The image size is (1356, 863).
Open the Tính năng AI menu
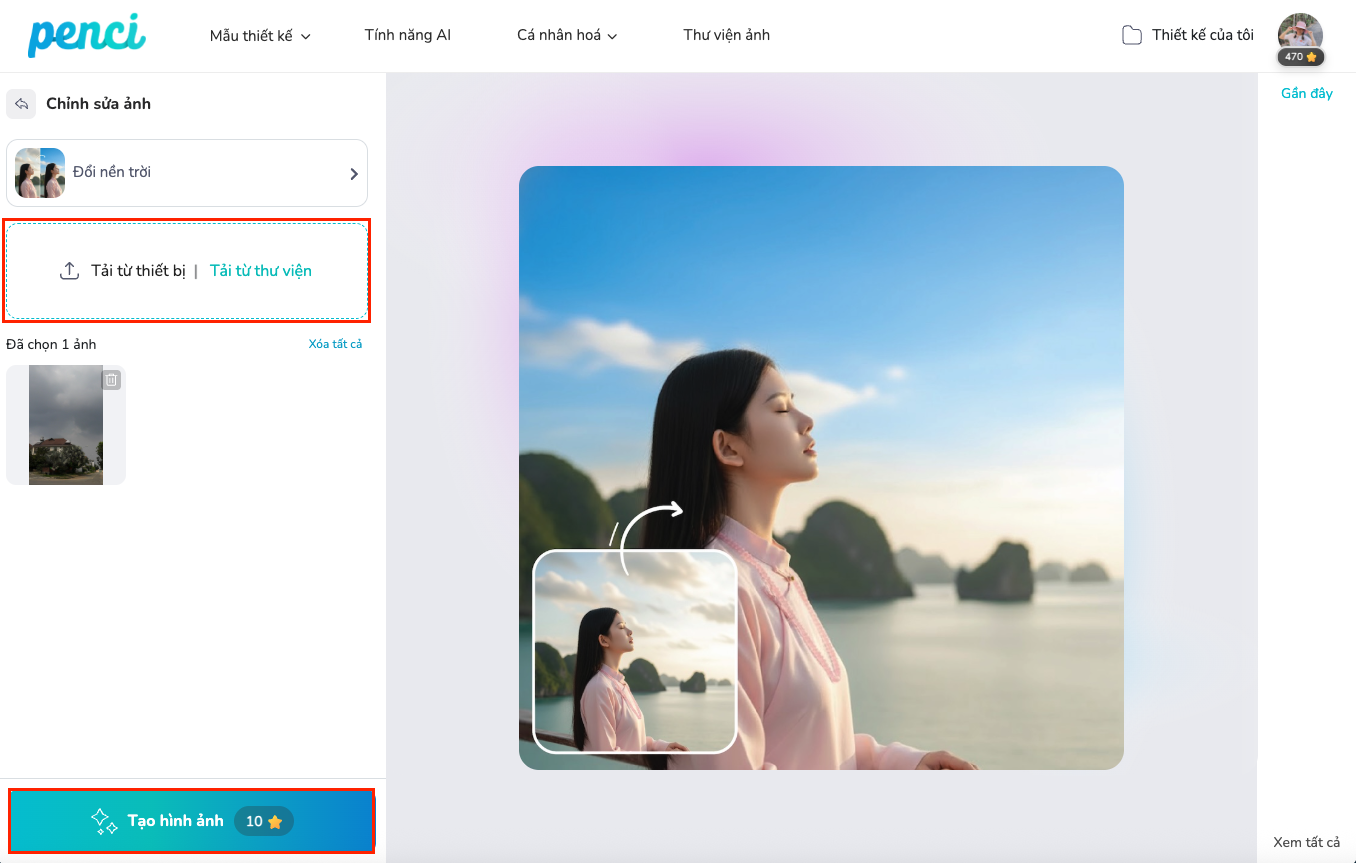(407, 35)
